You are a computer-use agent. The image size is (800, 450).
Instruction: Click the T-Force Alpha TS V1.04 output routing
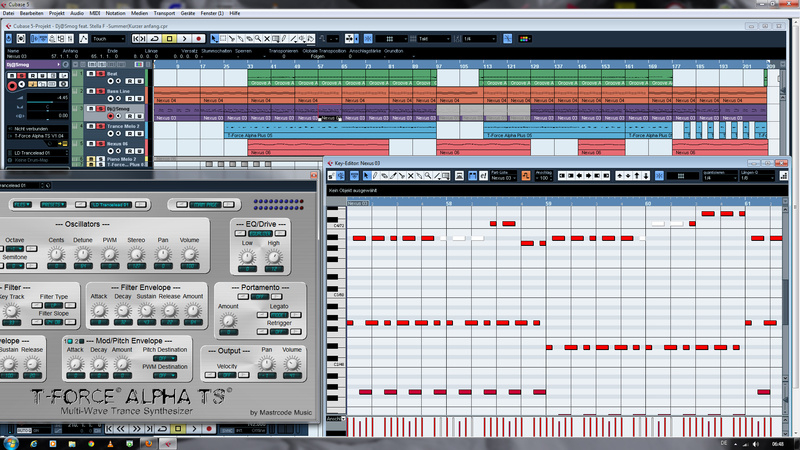[39, 136]
